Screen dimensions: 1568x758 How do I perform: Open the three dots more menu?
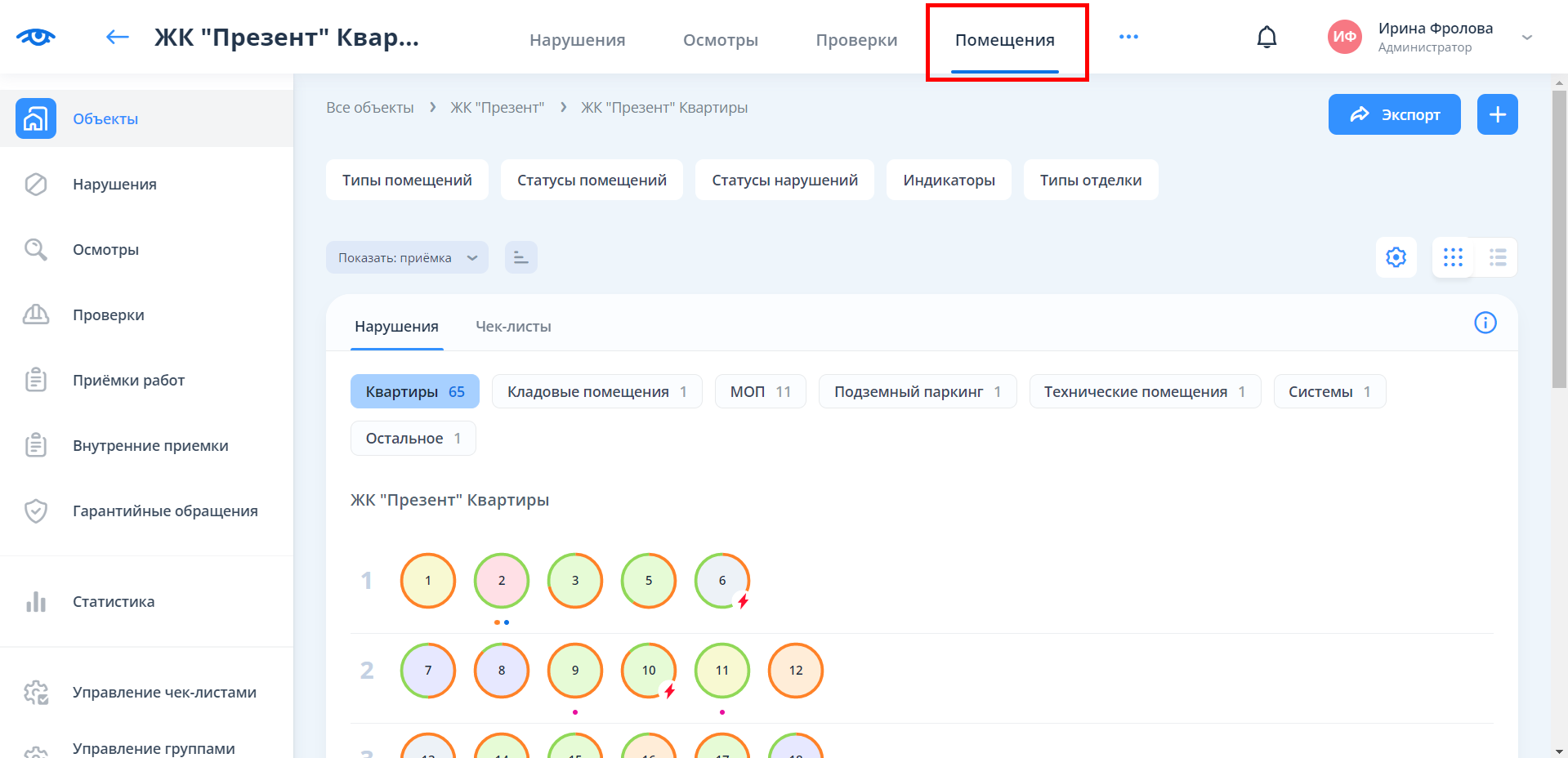[x=1128, y=37]
